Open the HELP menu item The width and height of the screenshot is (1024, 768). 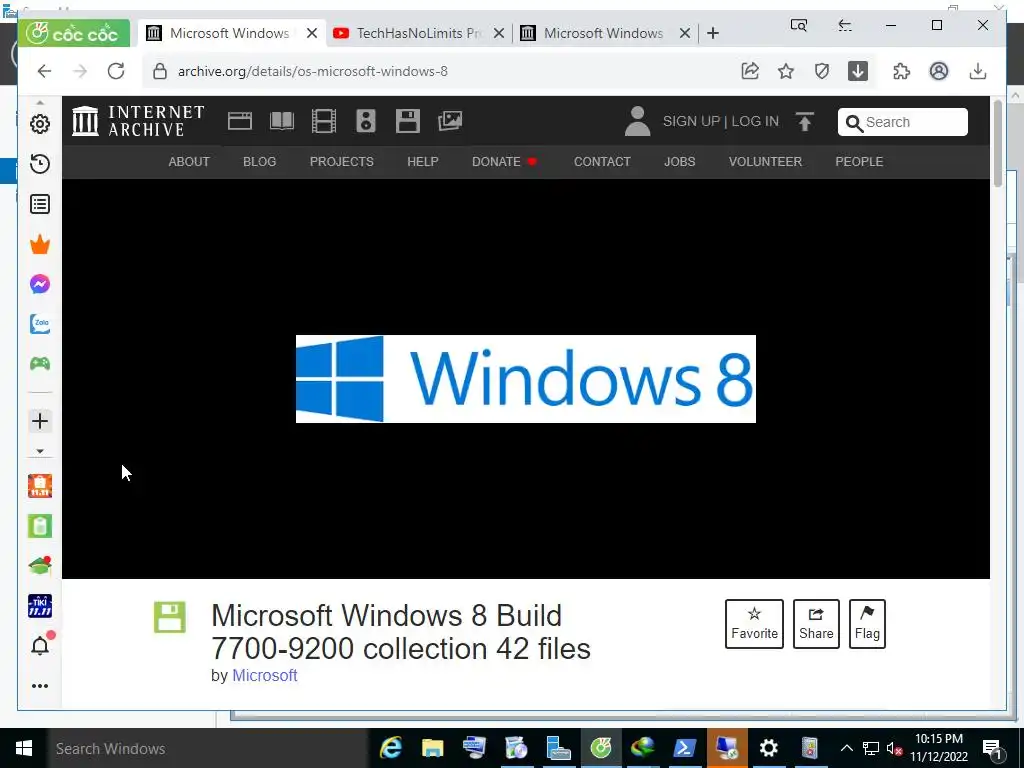point(423,162)
